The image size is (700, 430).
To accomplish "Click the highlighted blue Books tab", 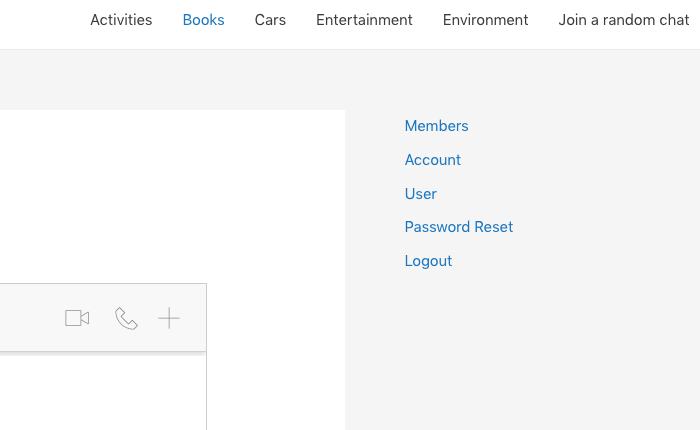I will coord(204,20).
